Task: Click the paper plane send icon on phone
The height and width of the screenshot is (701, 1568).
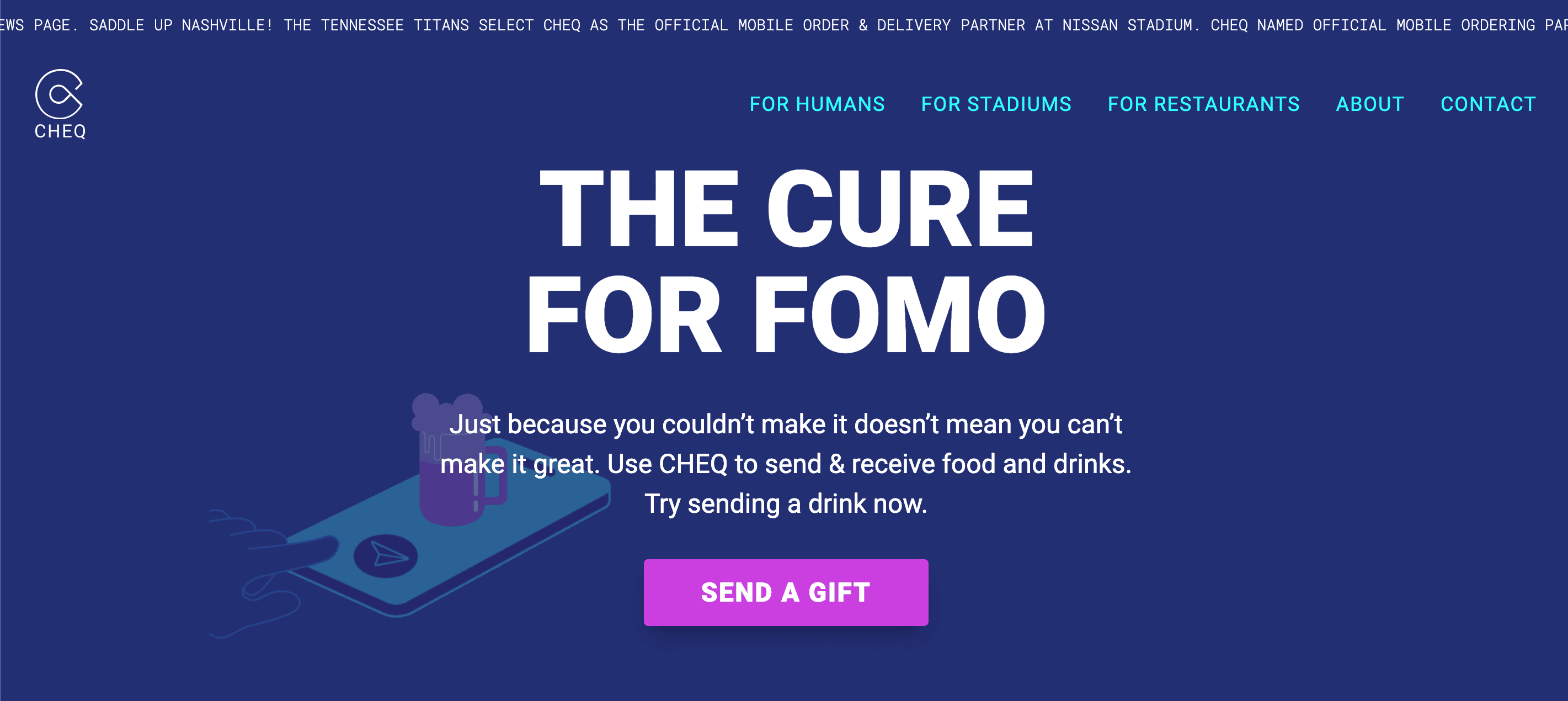Action: pos(386,555)
